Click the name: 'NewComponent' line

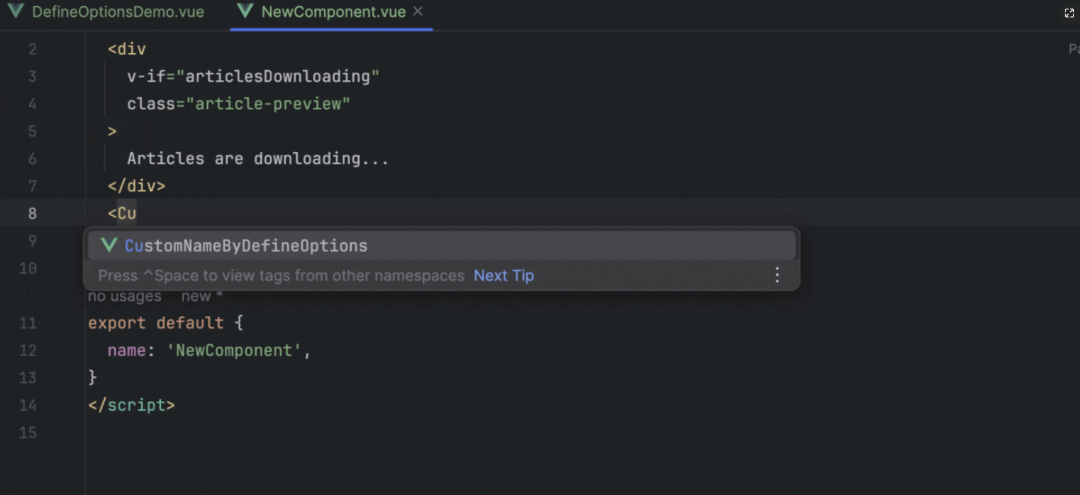coord(209,350)
